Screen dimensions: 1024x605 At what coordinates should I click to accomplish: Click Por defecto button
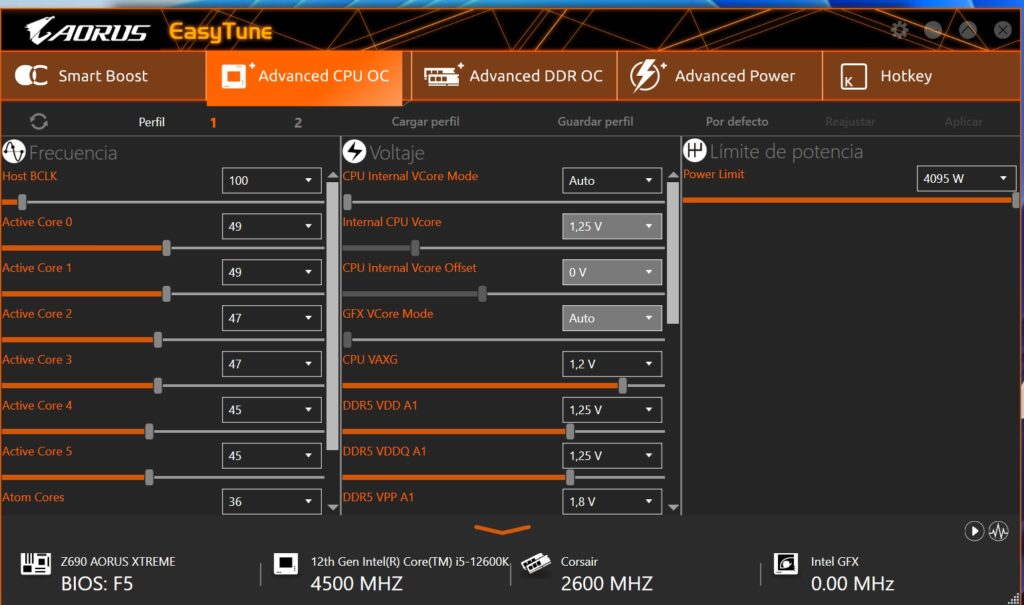click(x=737, y=122)
